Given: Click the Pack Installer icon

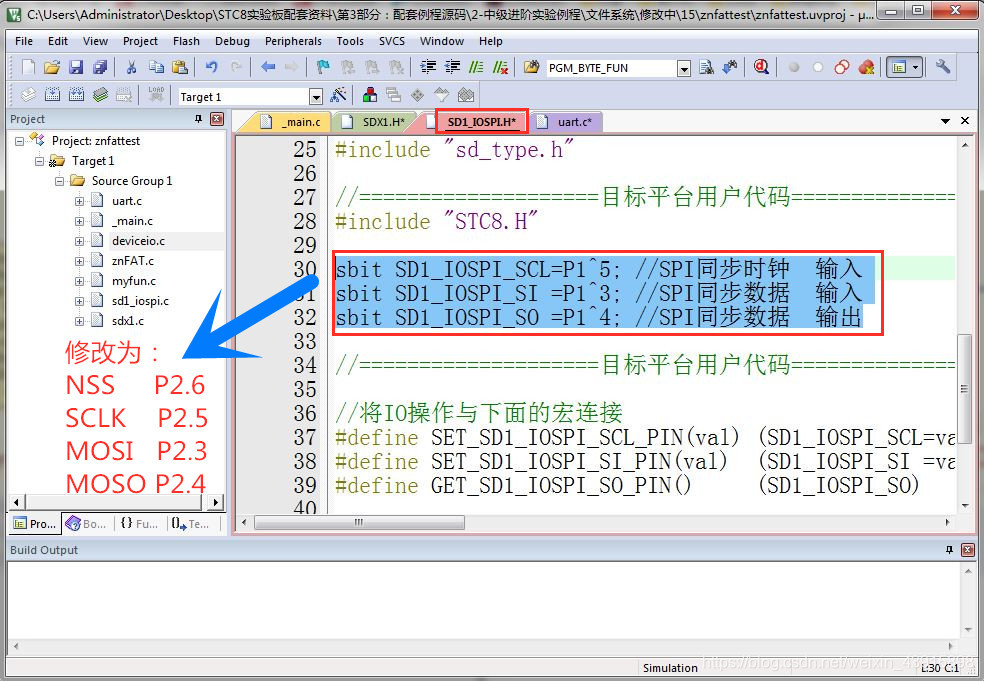Looking at the screenshot, I should pos(466,95).
